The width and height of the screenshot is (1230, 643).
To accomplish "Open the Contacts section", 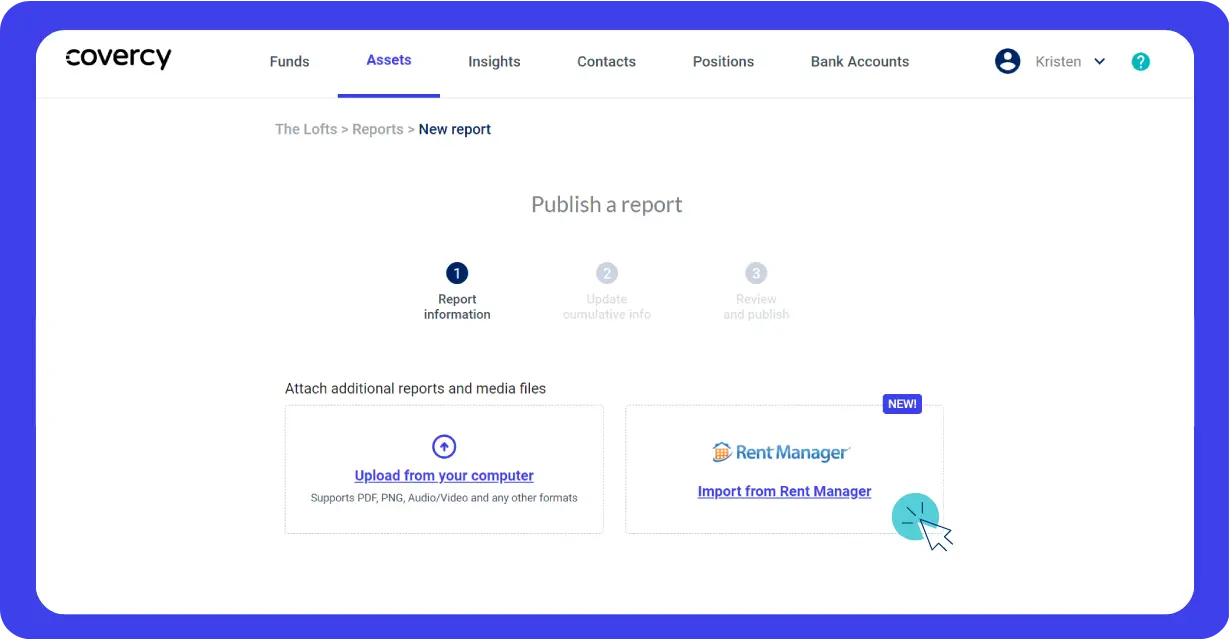I will 606,61.
